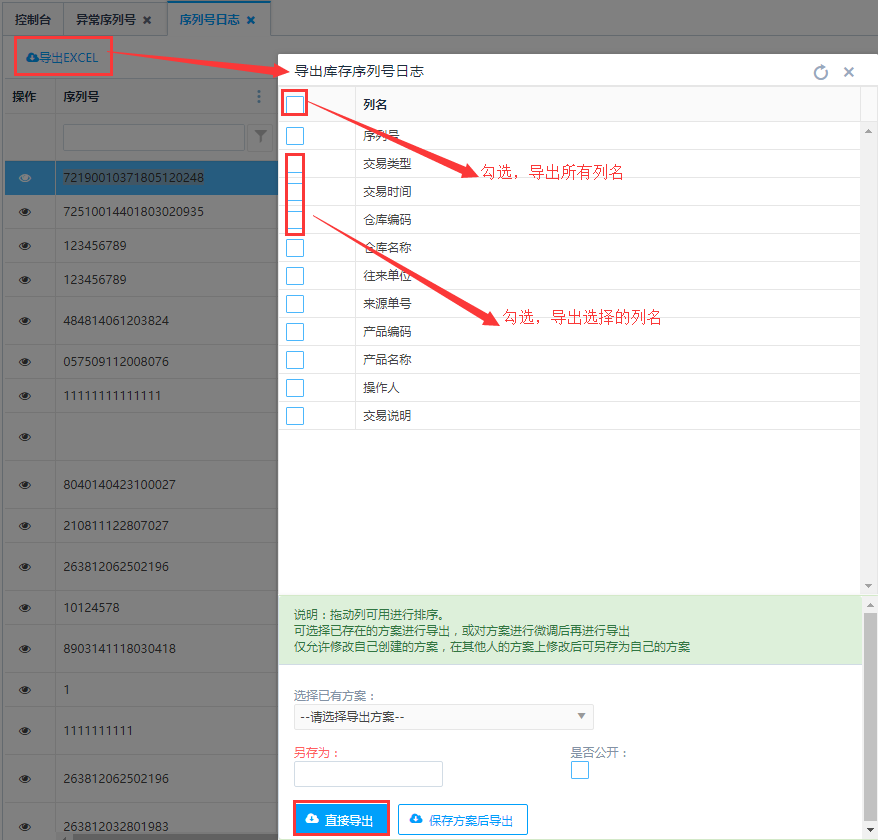Enable the 是否公开 checkbox
Screen dimensions: 878x840
[x=580, y=770]
